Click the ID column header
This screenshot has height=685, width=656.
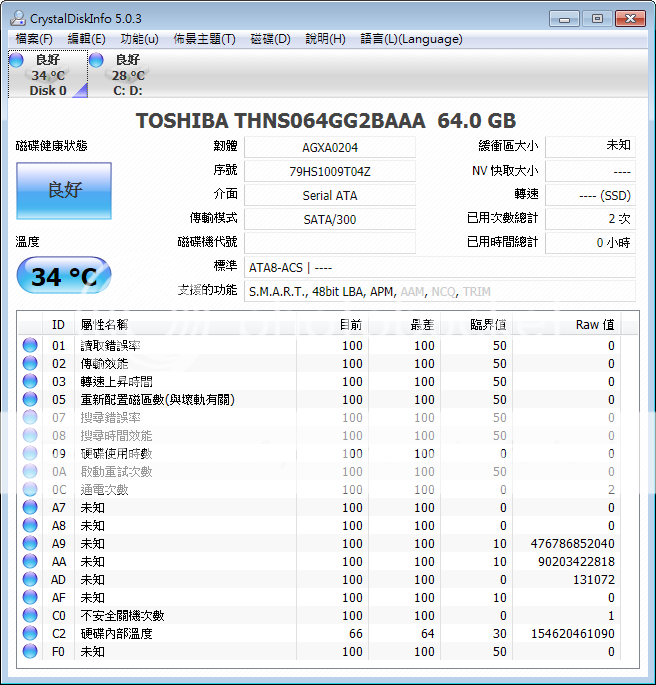click(59, 325)
